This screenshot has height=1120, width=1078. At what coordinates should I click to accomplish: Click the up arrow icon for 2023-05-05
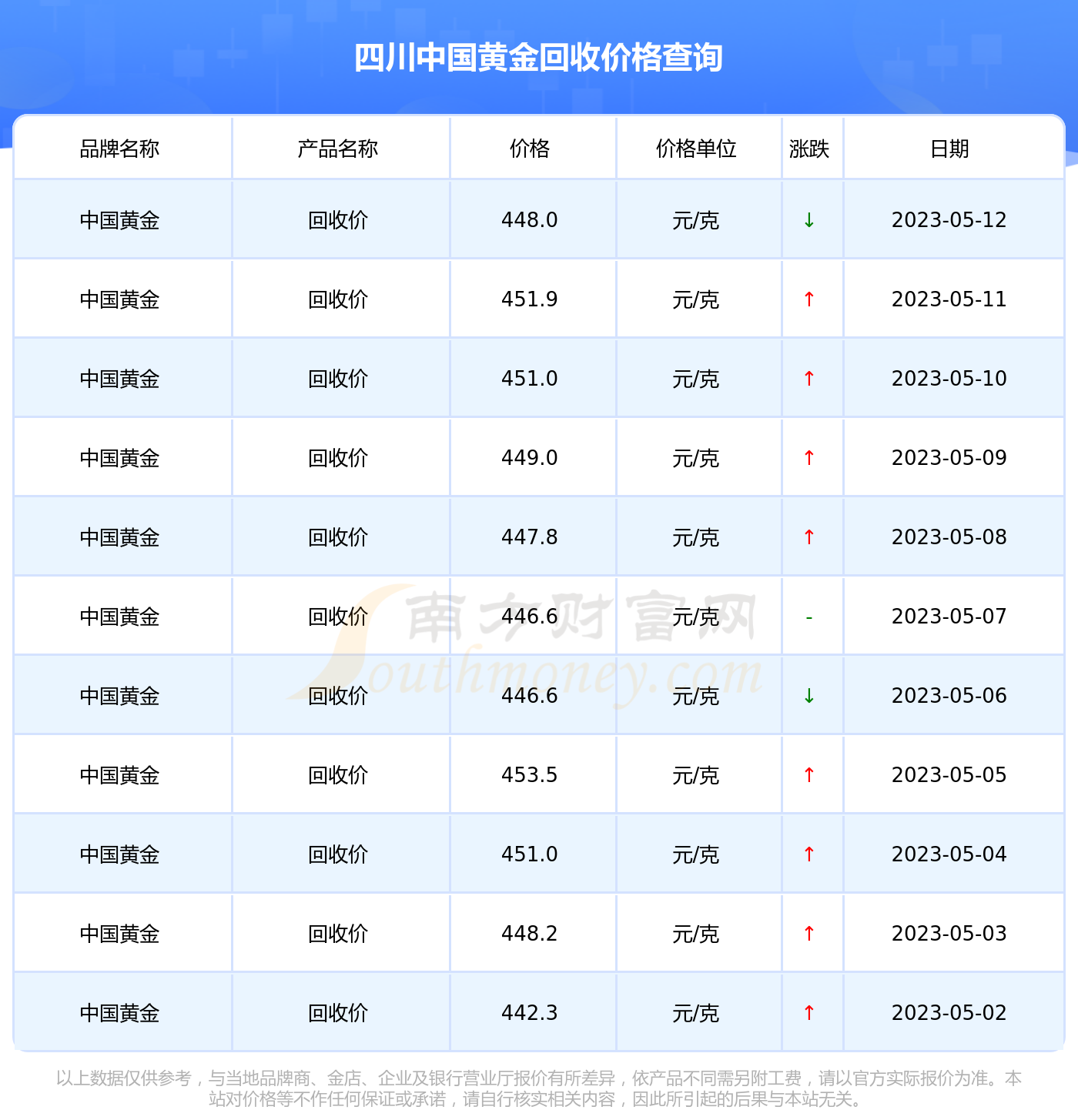coord(809,775)
